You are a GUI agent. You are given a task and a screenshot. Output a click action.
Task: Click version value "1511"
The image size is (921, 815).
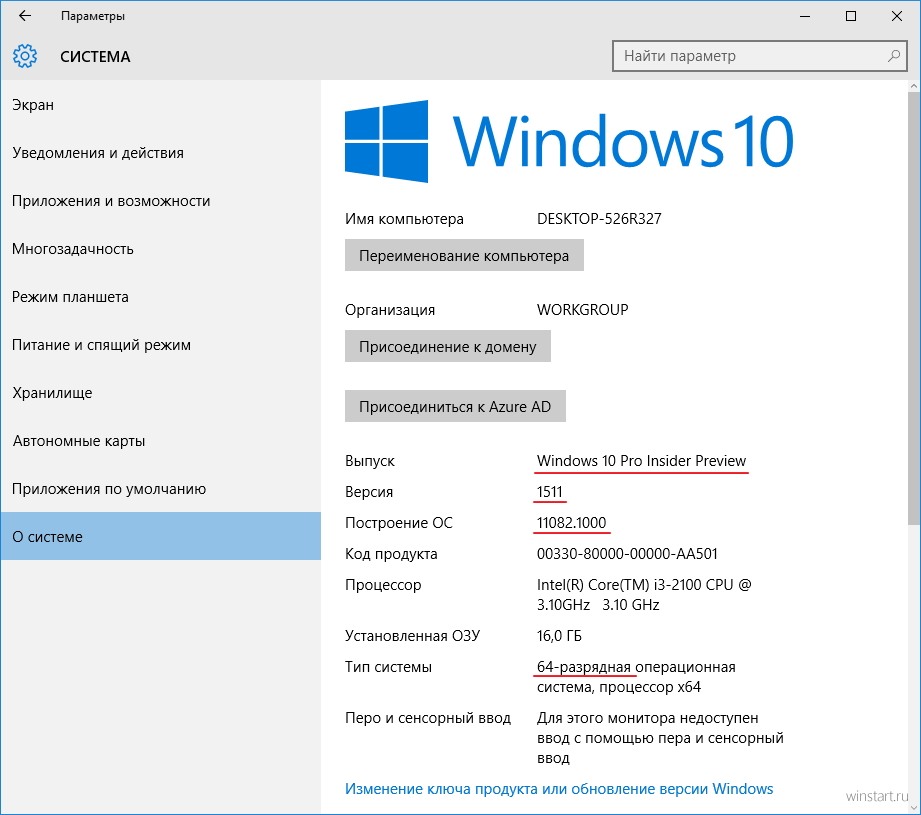pos(550,491)
